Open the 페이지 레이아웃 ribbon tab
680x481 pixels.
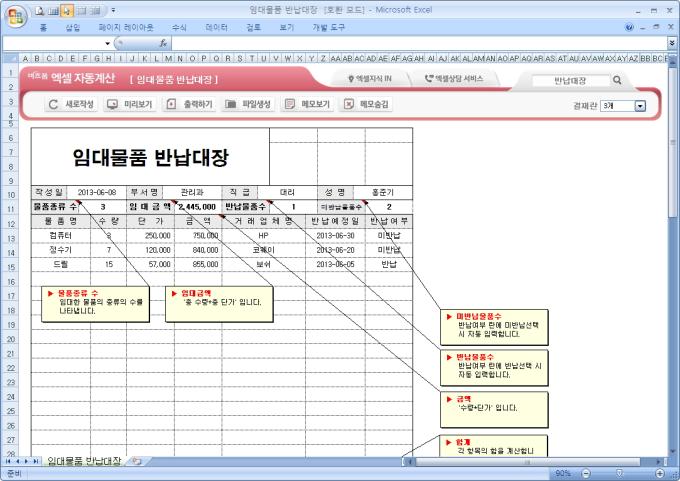tap(126, 28)
